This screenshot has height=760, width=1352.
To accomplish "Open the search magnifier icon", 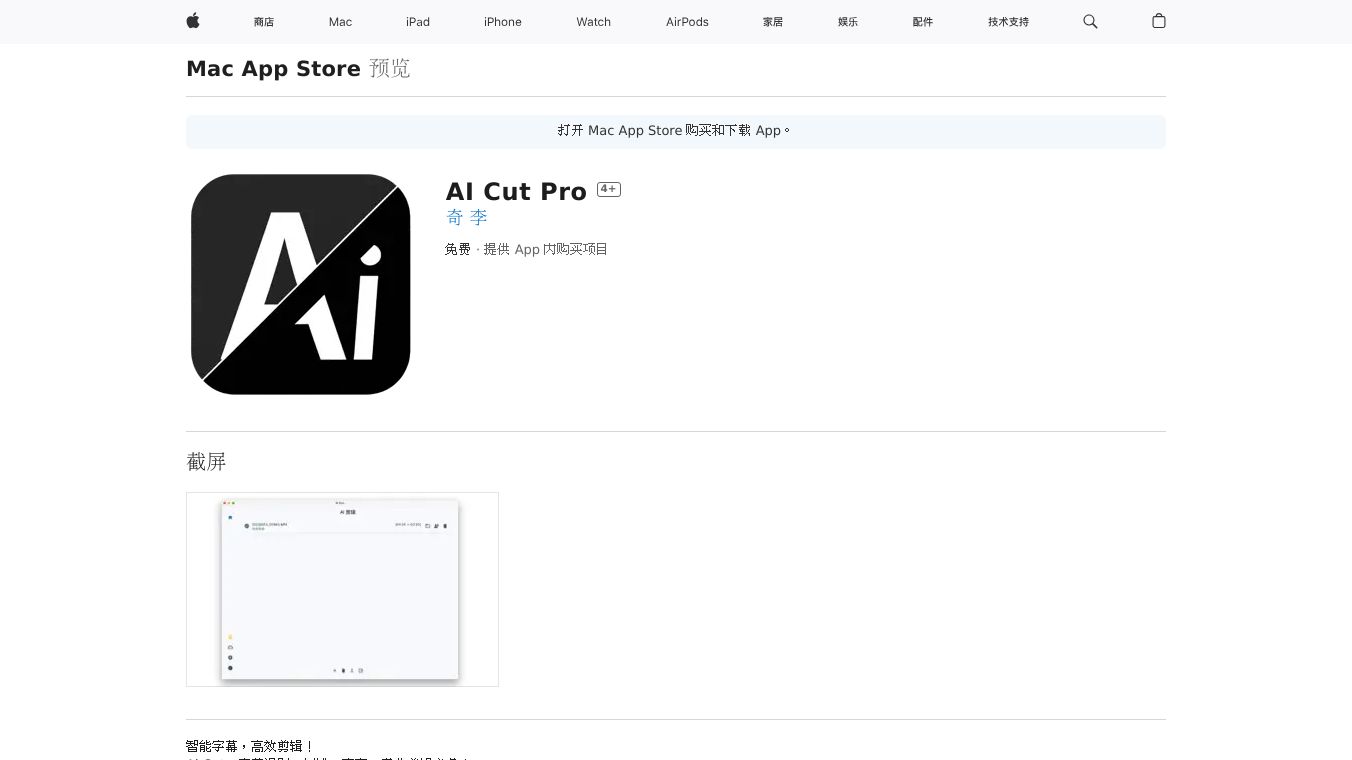I will click(x=1090, y=21).
